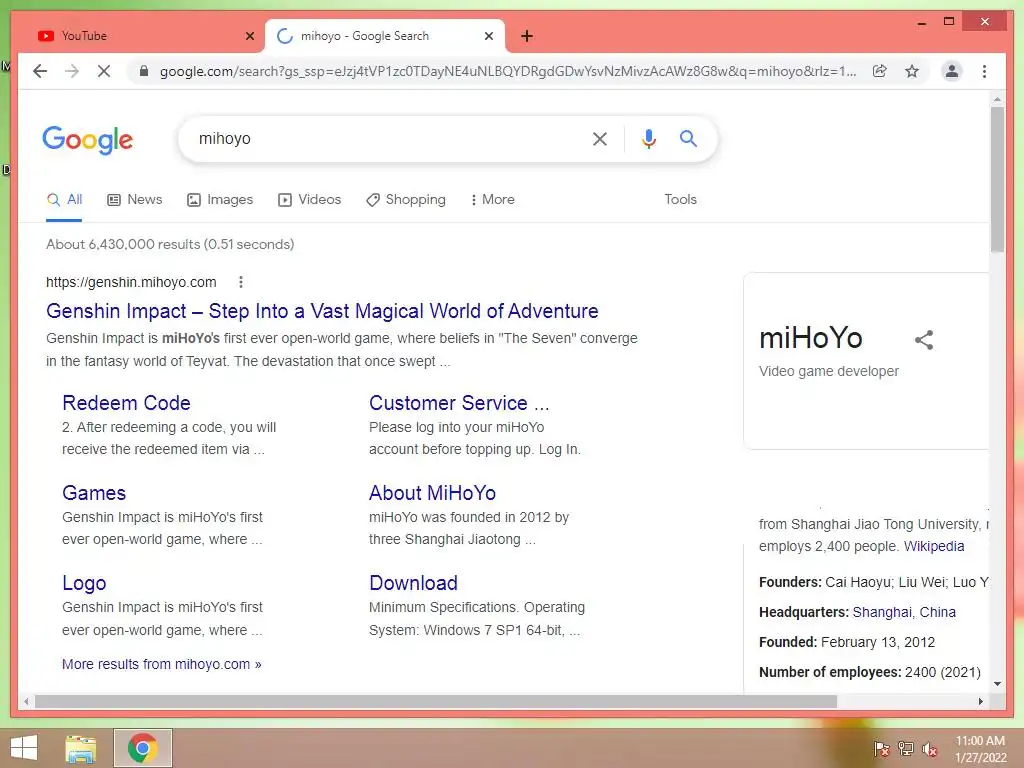
Task: Open the Wikipedia link in the knowledge panel
Action: (934, 546)
